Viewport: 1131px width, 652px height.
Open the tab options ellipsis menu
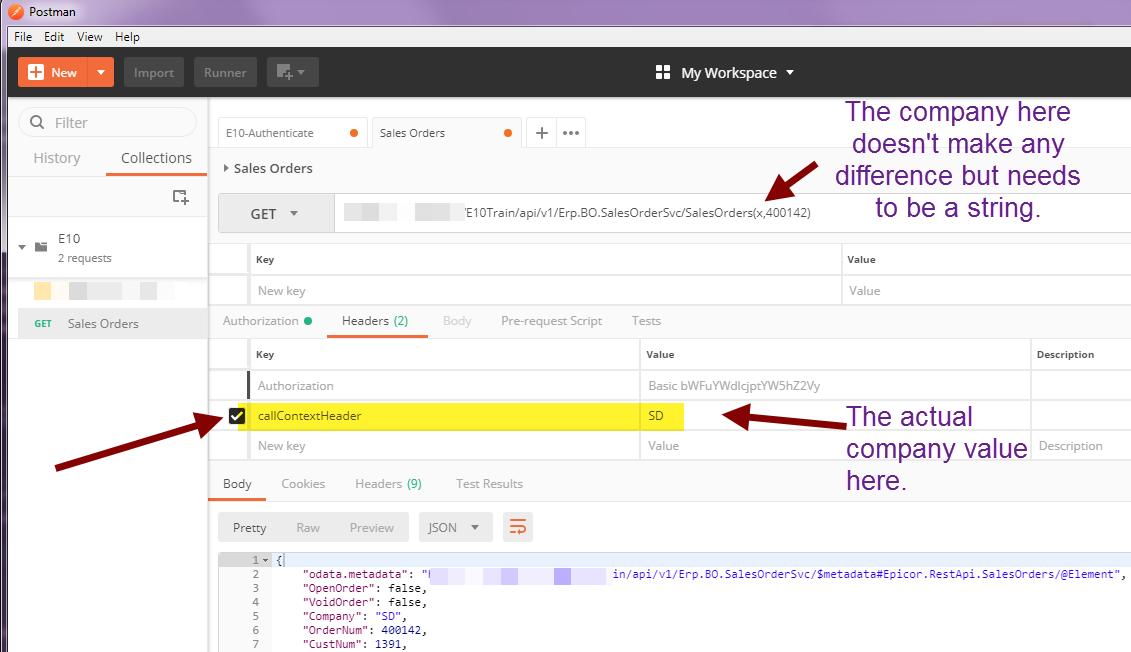(x=571, y=133)
